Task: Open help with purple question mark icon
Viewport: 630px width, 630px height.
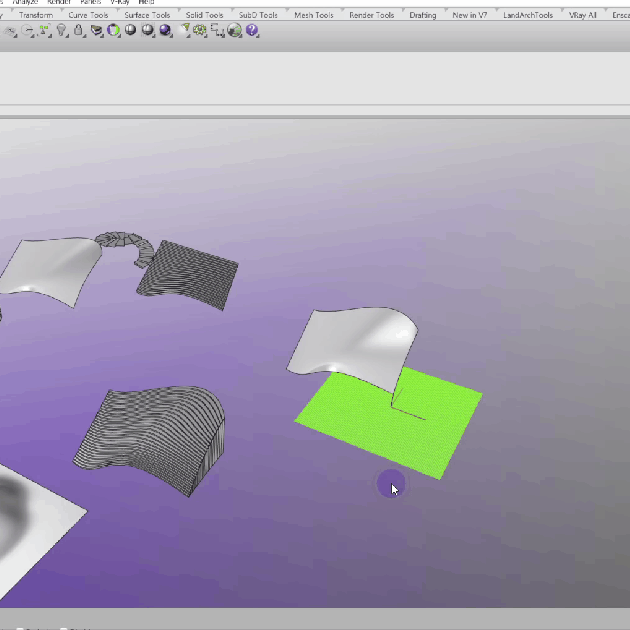Action: pyautogui.click(x=252, y=31)
